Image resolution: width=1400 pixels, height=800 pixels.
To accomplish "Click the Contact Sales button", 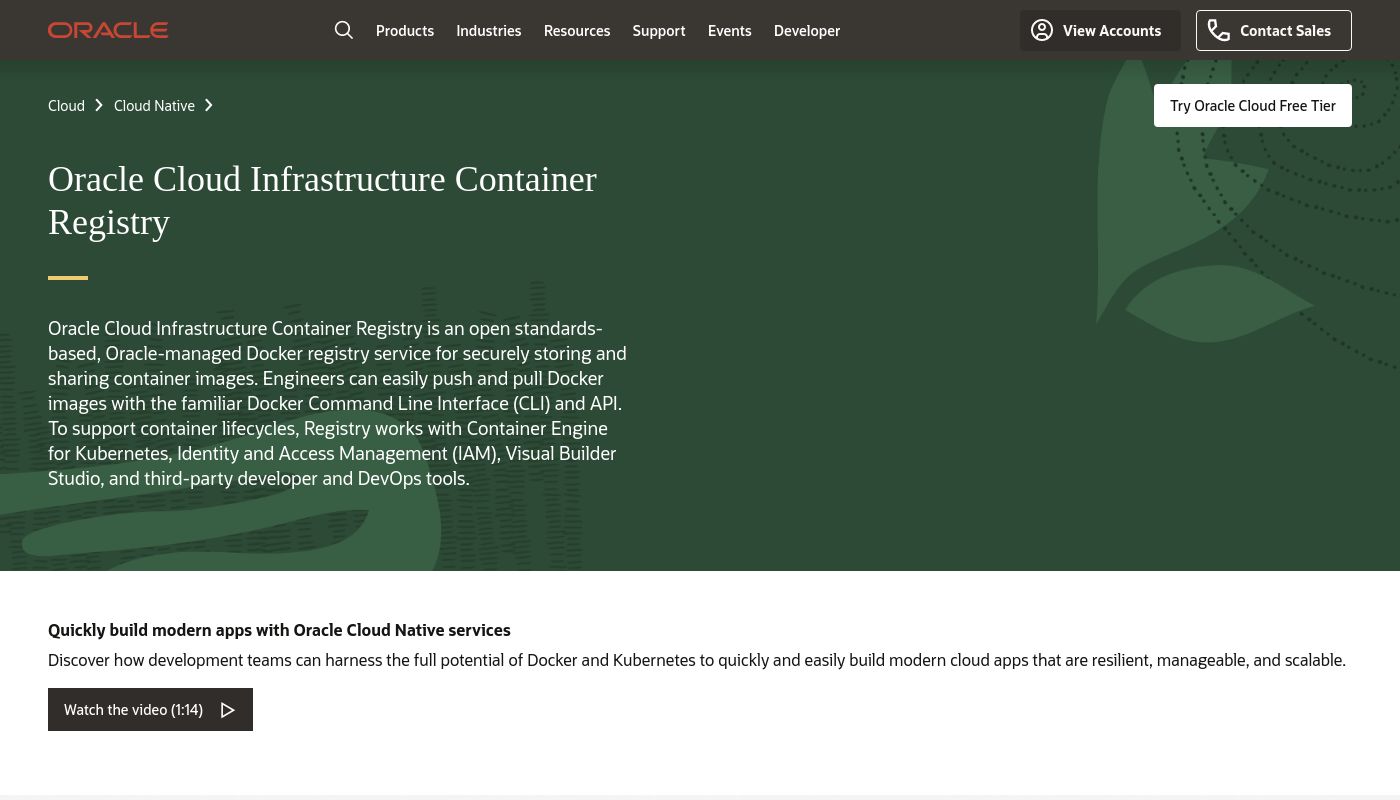I will (1274, 31).
